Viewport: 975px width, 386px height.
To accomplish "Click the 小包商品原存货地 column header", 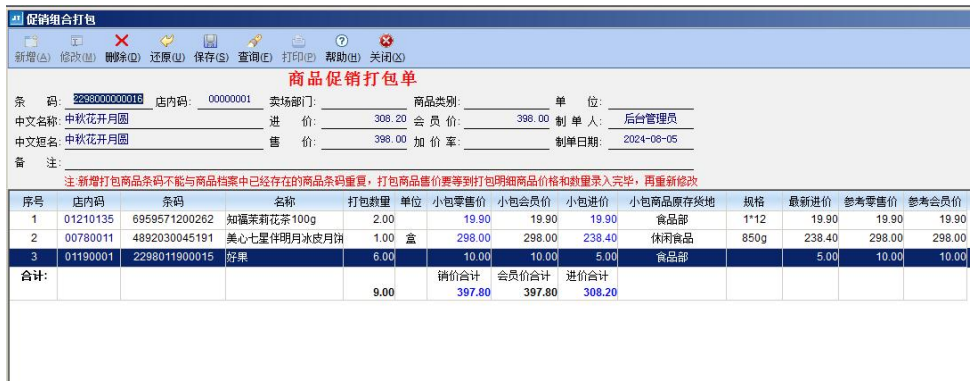I will point(672,201).
